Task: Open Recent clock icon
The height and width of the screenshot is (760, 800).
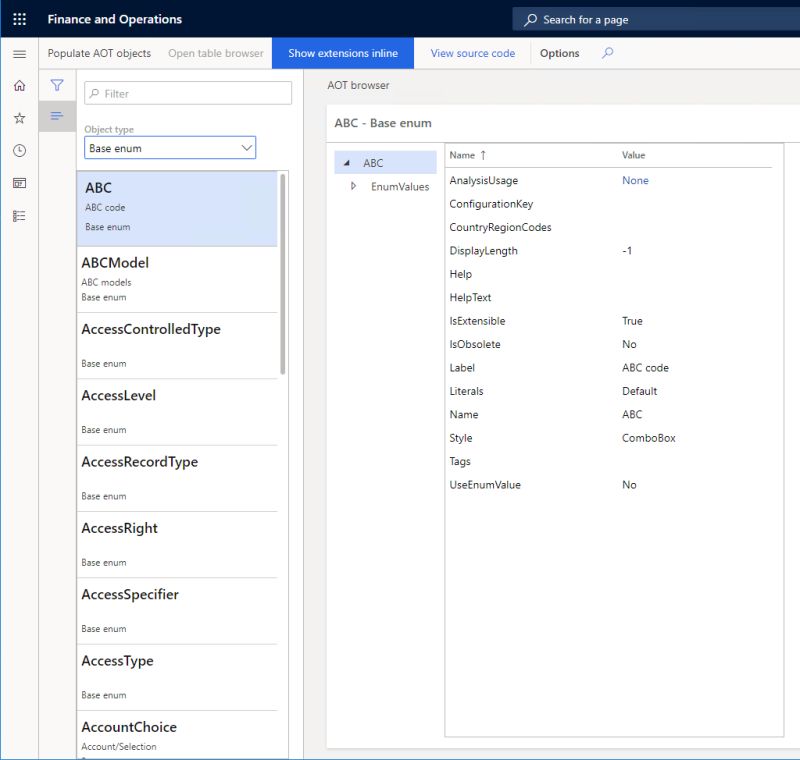Action: point(19,150)
